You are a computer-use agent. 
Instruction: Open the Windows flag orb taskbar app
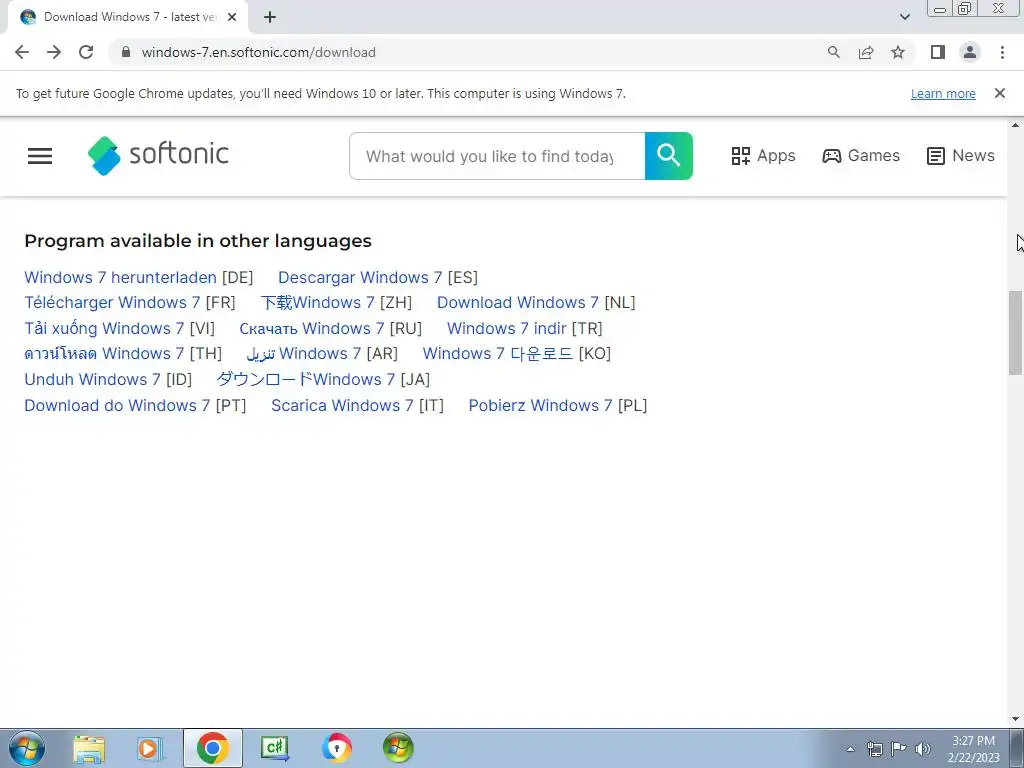pyautogui.click(x=398, y=748)
